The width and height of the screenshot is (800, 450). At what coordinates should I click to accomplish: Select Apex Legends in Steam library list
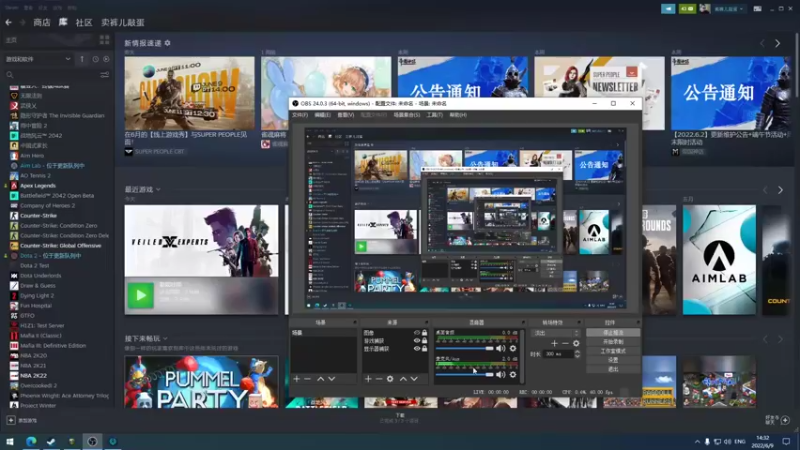[38, 186]
